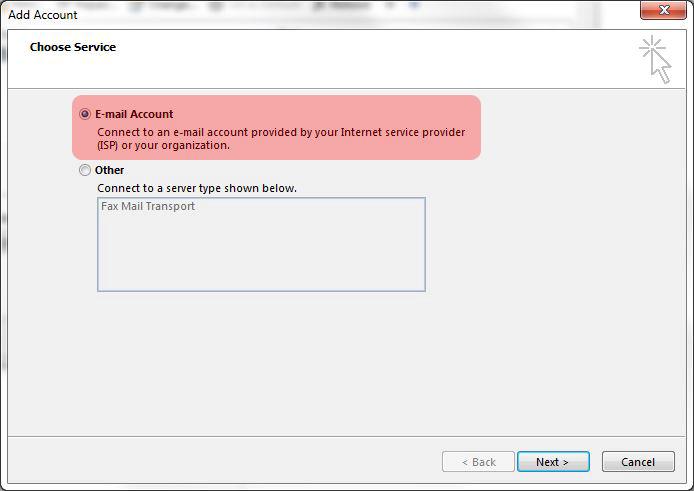
Task: Click the ISP e-mail account description text
Action: 281,139
